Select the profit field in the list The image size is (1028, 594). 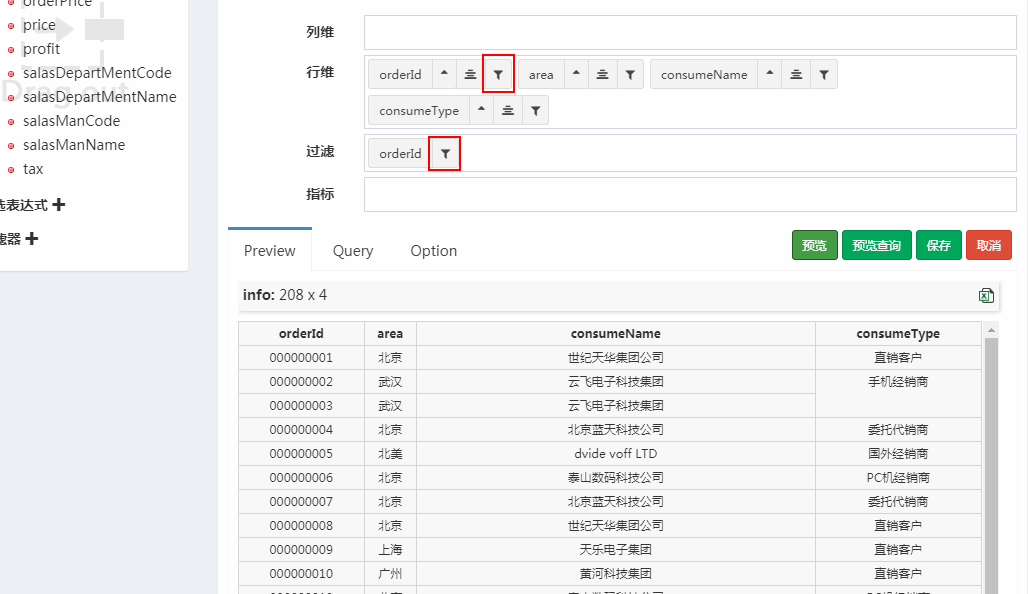(x=41, y=49)
